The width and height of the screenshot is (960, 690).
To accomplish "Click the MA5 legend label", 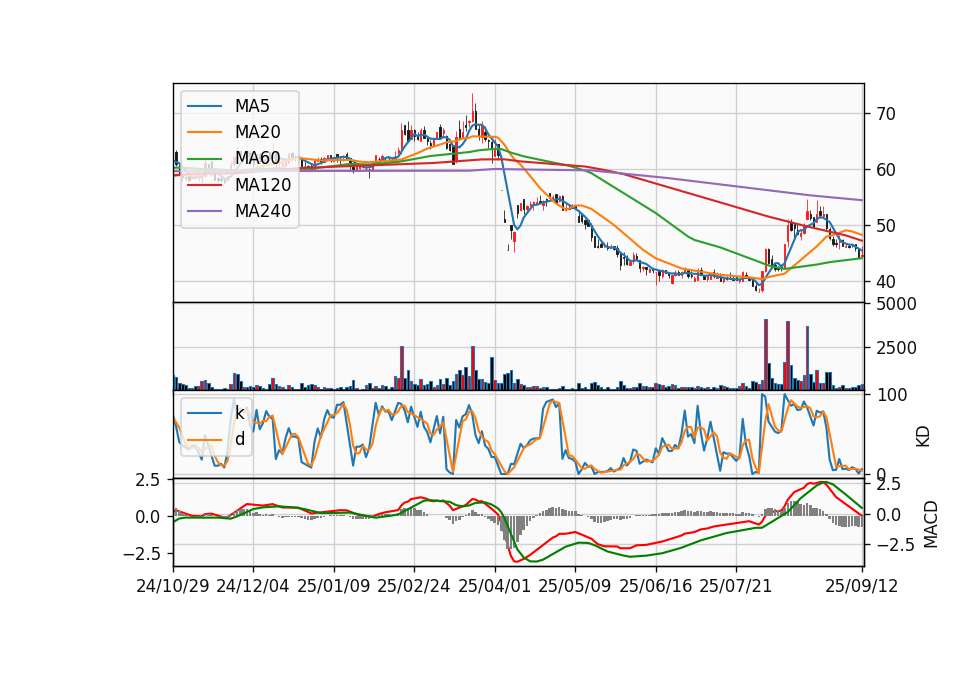I will pos(252,106).
